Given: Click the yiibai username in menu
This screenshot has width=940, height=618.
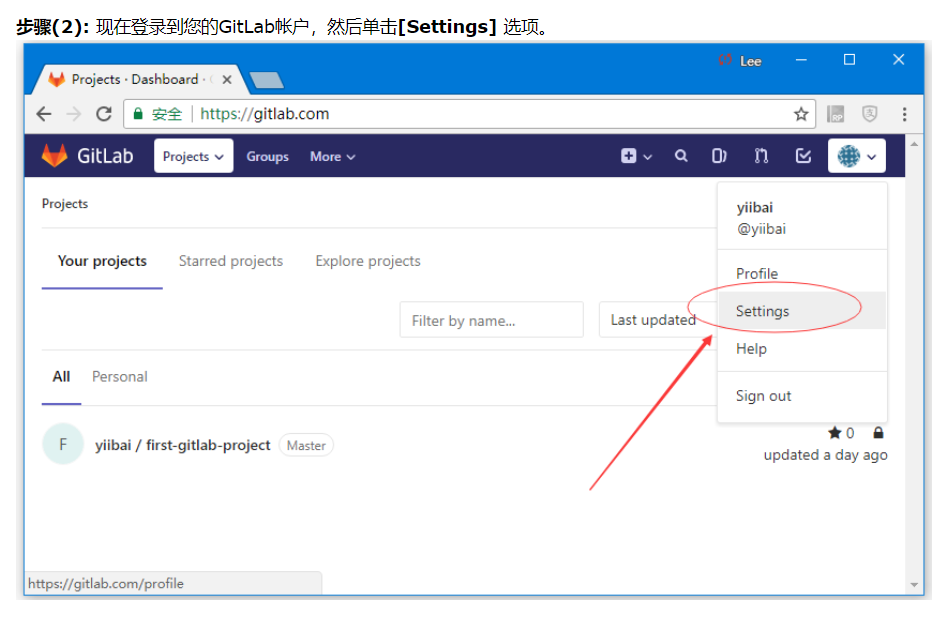Looking at the screenshot, I should (x=755, y=207).
